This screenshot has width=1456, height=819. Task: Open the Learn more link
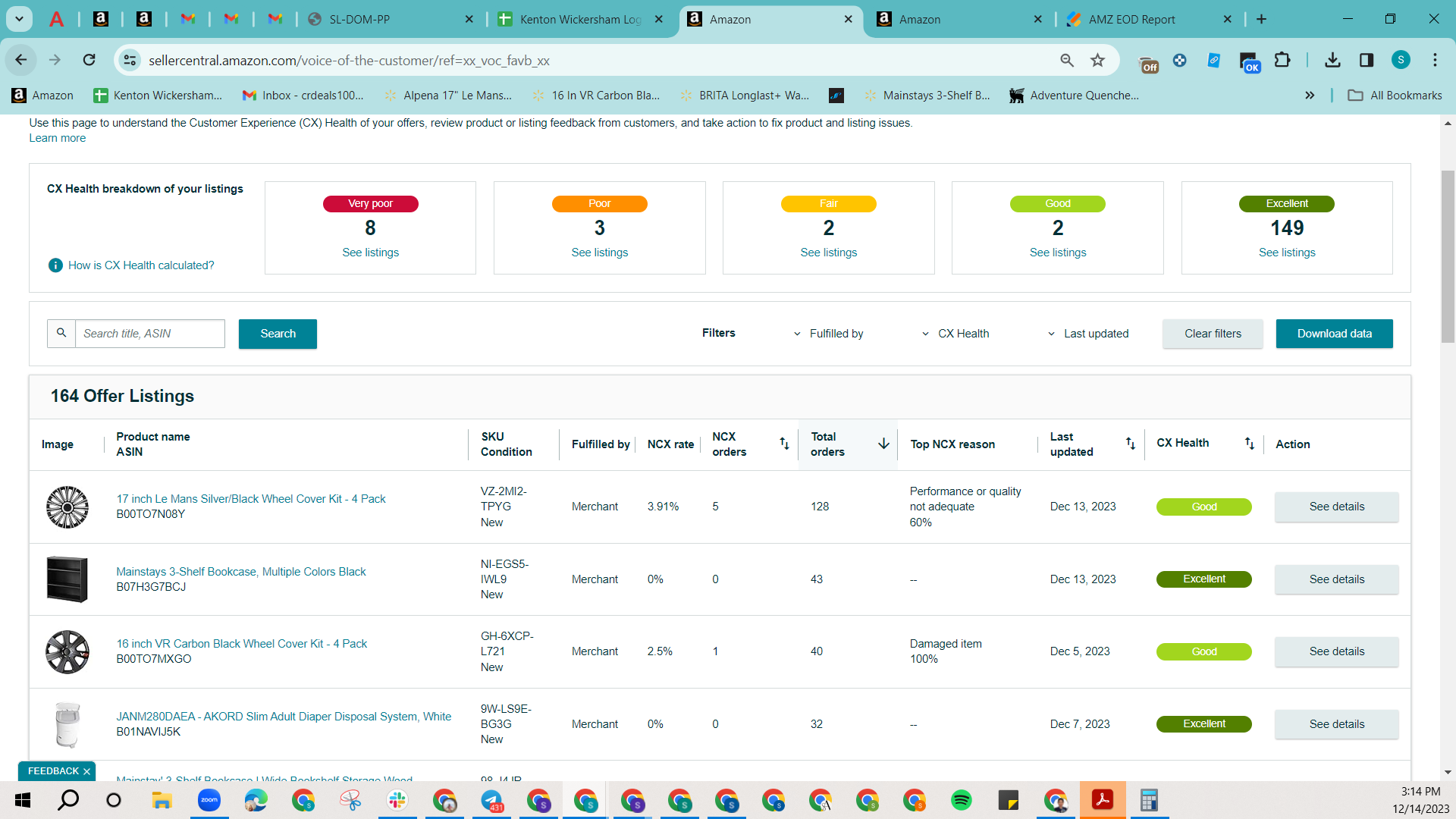point(58,138)
